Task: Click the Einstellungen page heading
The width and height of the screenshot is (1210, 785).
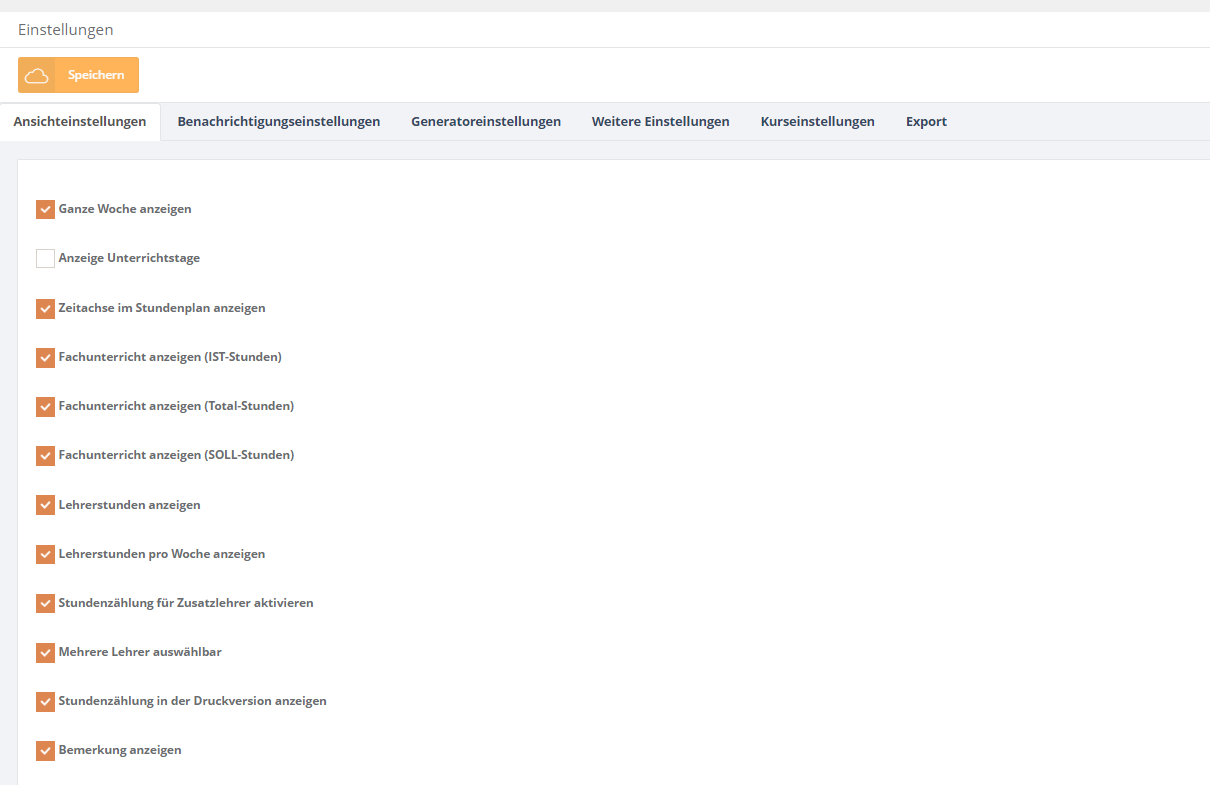Action: tap(66, 30)
